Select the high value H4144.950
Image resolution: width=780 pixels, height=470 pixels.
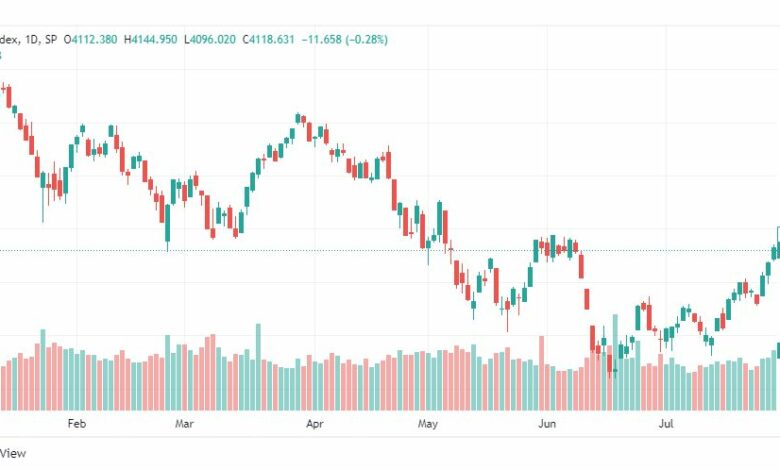point(150,39)
